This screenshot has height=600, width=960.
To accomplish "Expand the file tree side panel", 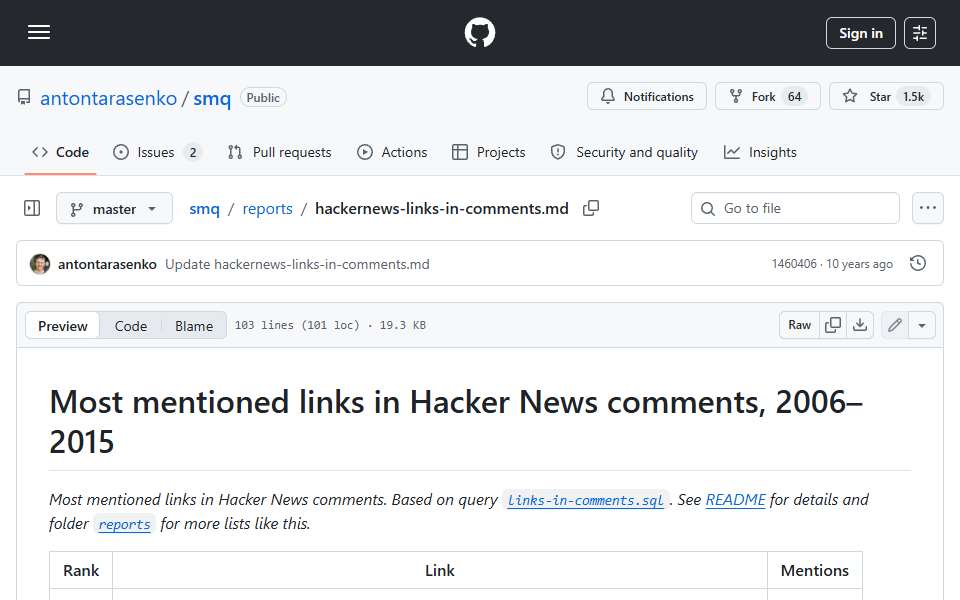I will point(32,209).
